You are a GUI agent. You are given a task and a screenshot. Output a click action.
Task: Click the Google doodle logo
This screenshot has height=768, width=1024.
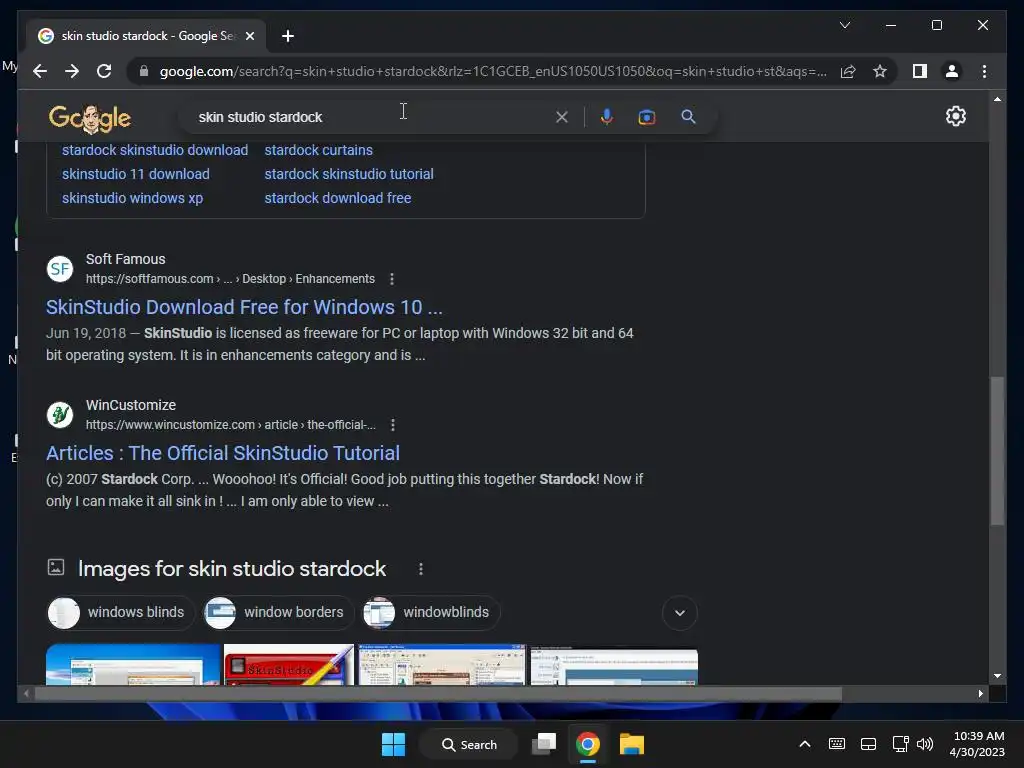pos(90,118)
